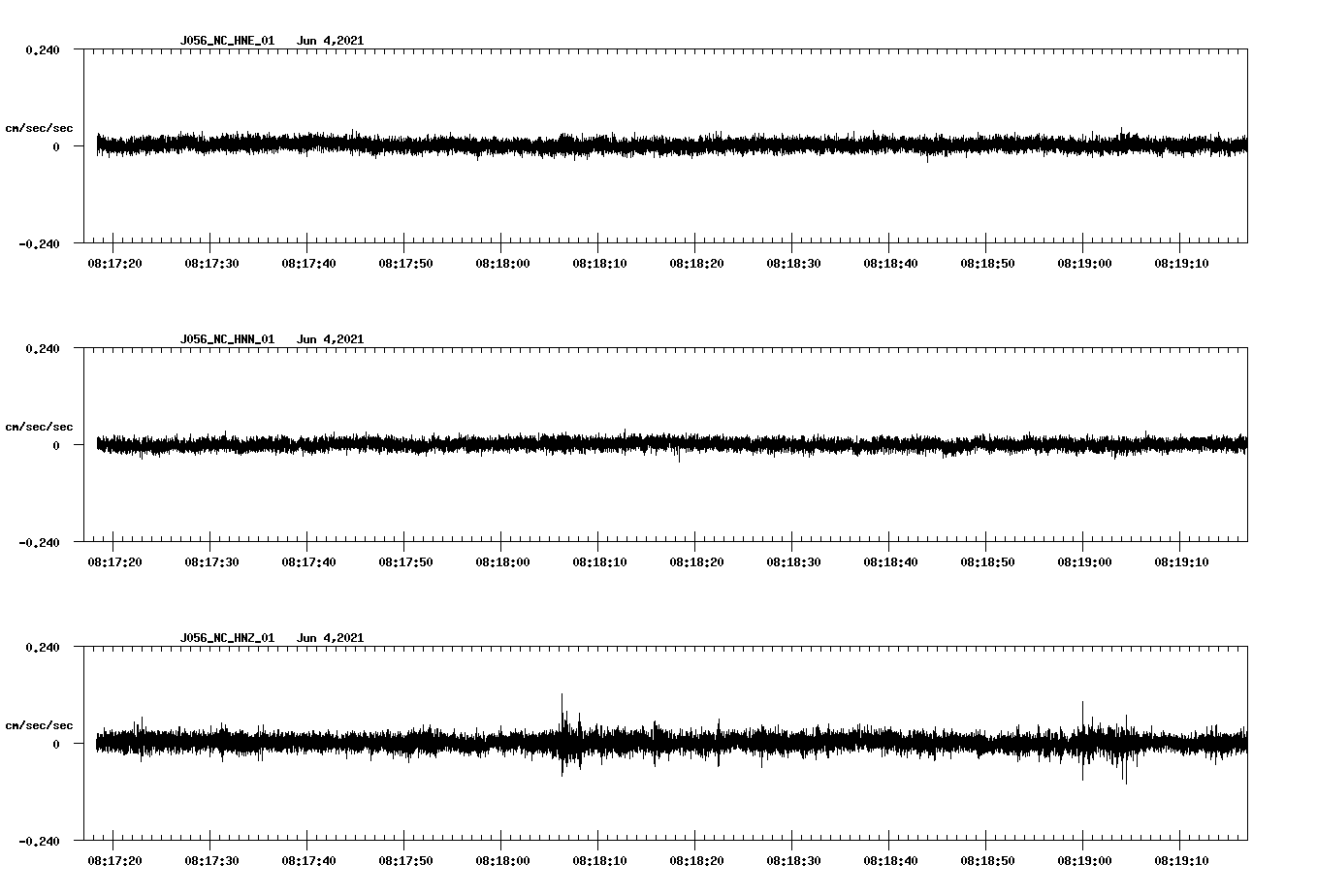Click the 08:18:00 time label under HNE plot

tap(502, 264)
